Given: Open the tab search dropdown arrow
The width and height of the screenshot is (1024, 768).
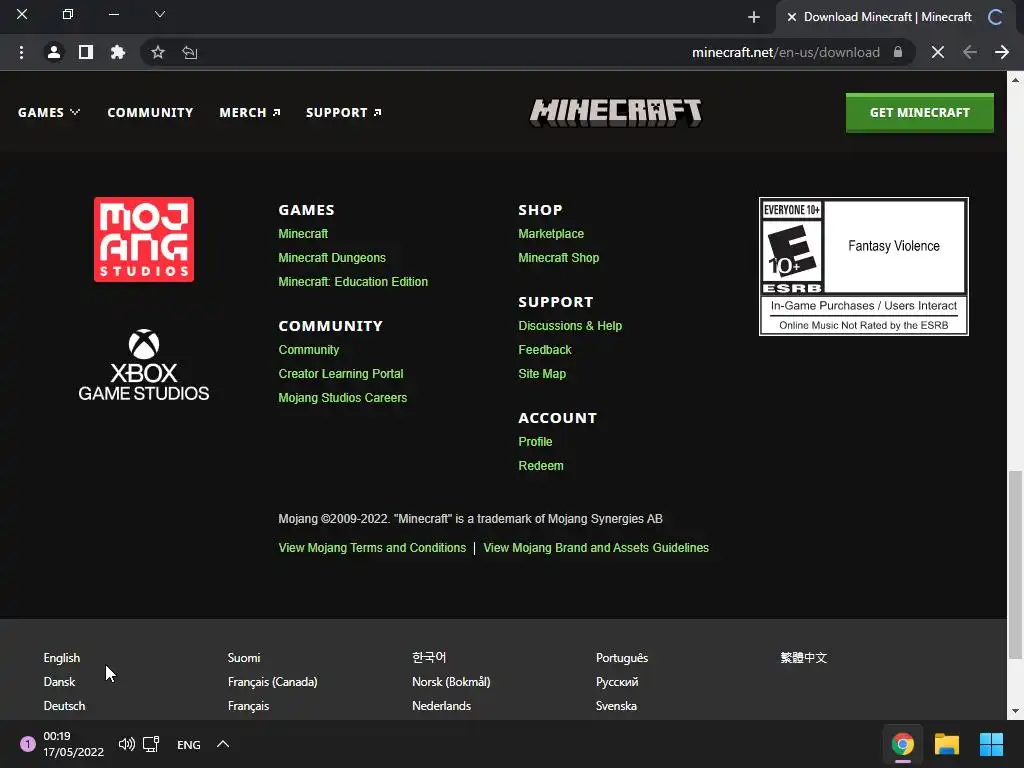Looking at the screenshot, I should [x=159, y=14].
